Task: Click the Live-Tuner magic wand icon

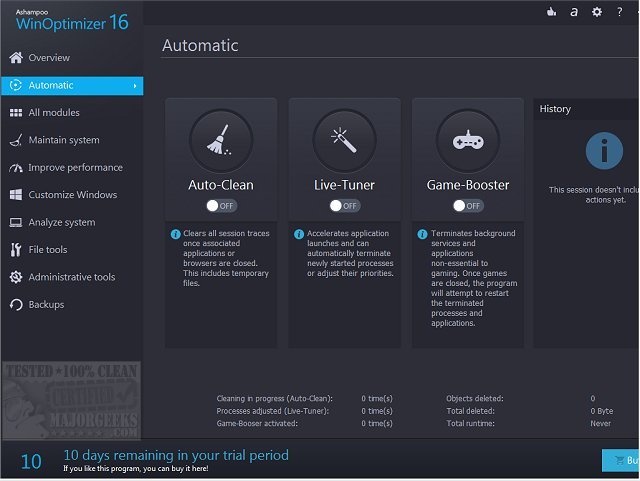Action: pos(344,140)
